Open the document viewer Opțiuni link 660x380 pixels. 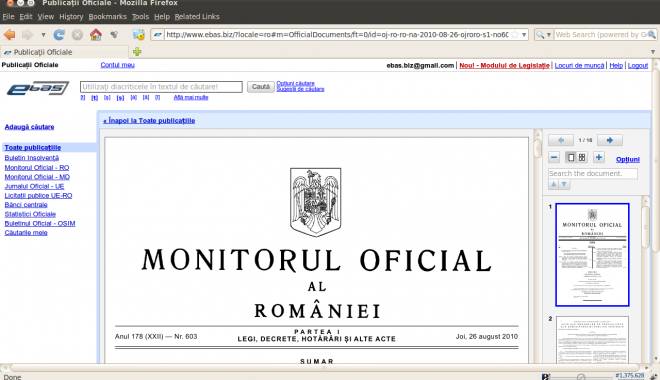click(628, 159)
